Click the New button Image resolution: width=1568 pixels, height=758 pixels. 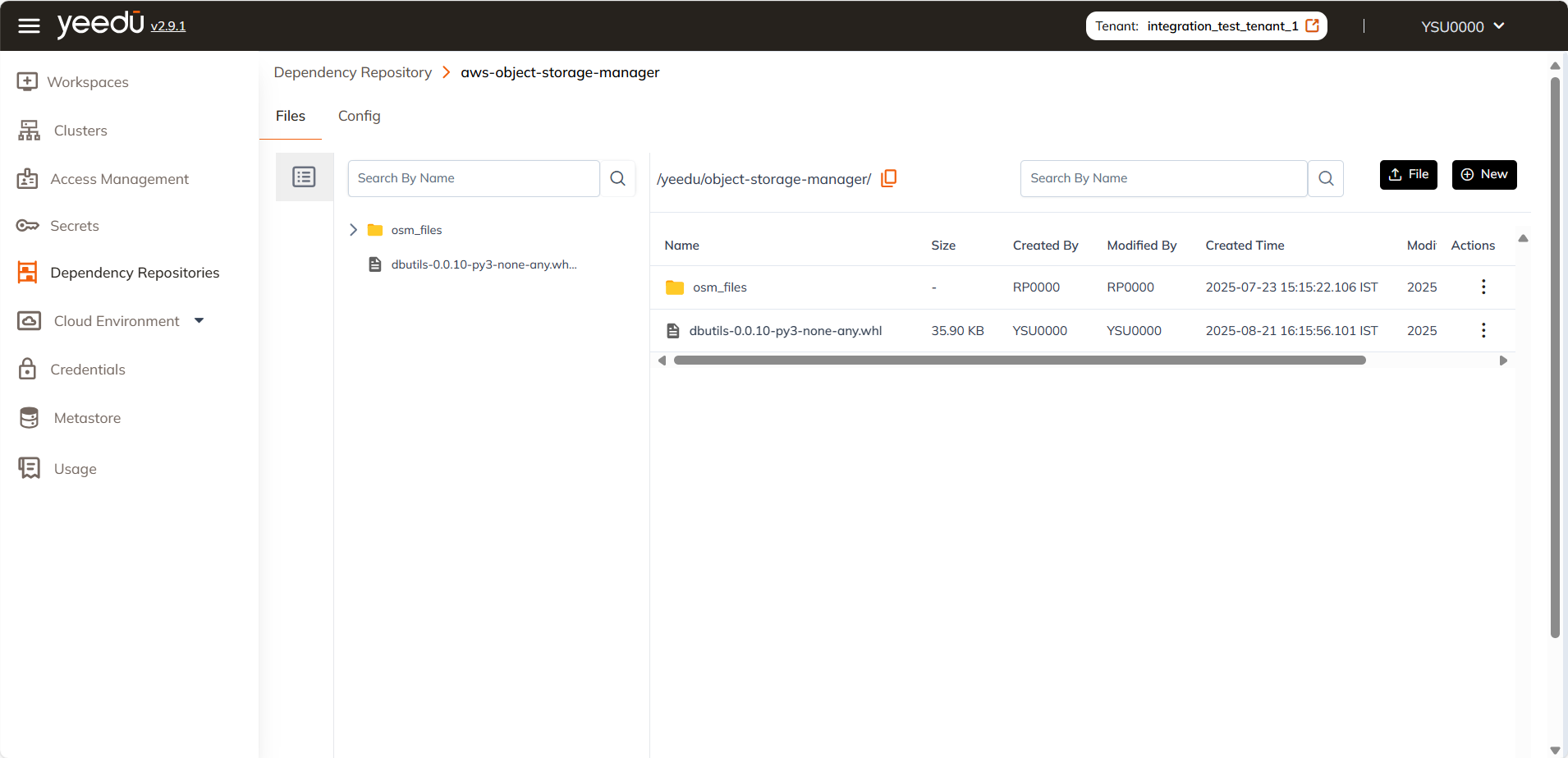1483,174
